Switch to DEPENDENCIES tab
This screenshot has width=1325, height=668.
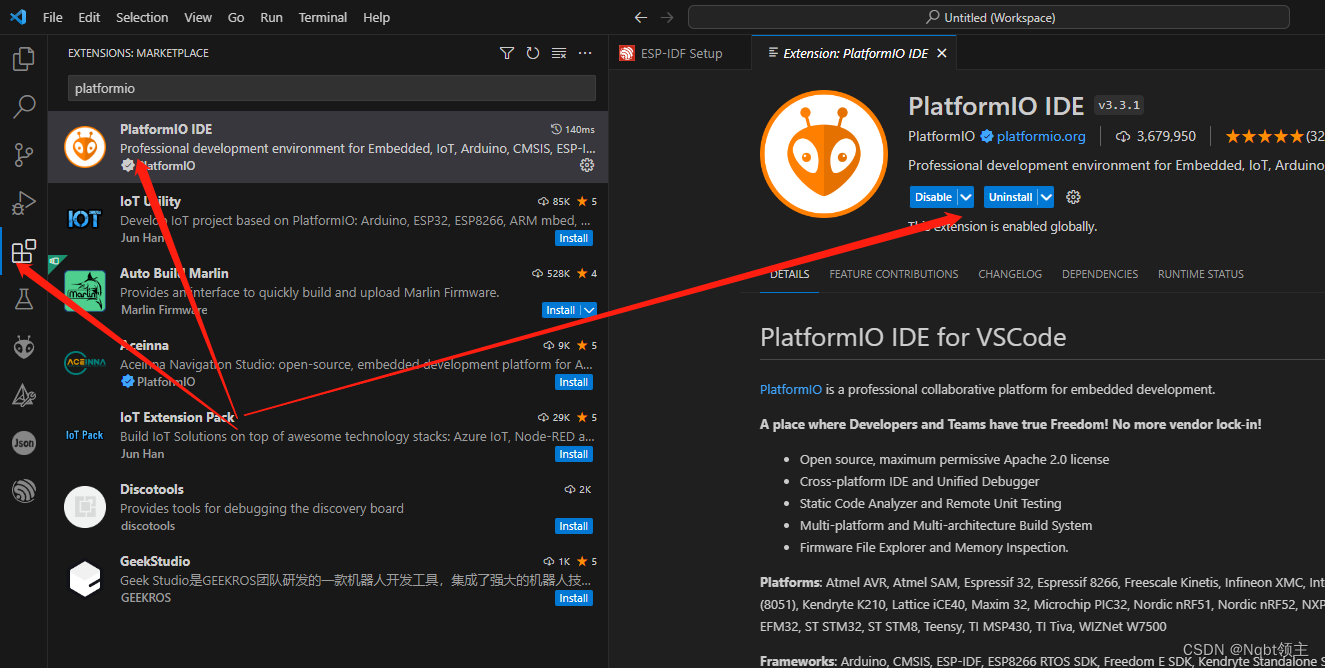tap(1100, 274)
